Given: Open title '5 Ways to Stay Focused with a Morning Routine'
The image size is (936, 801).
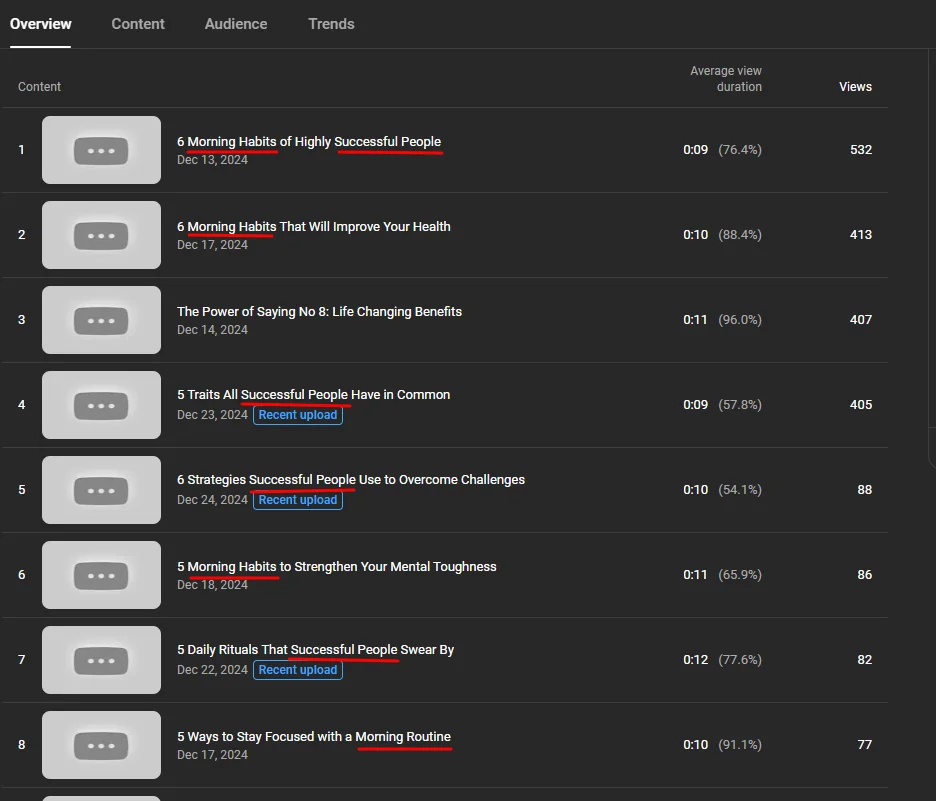Looking at the screenshot, I should tap(313, 737).
